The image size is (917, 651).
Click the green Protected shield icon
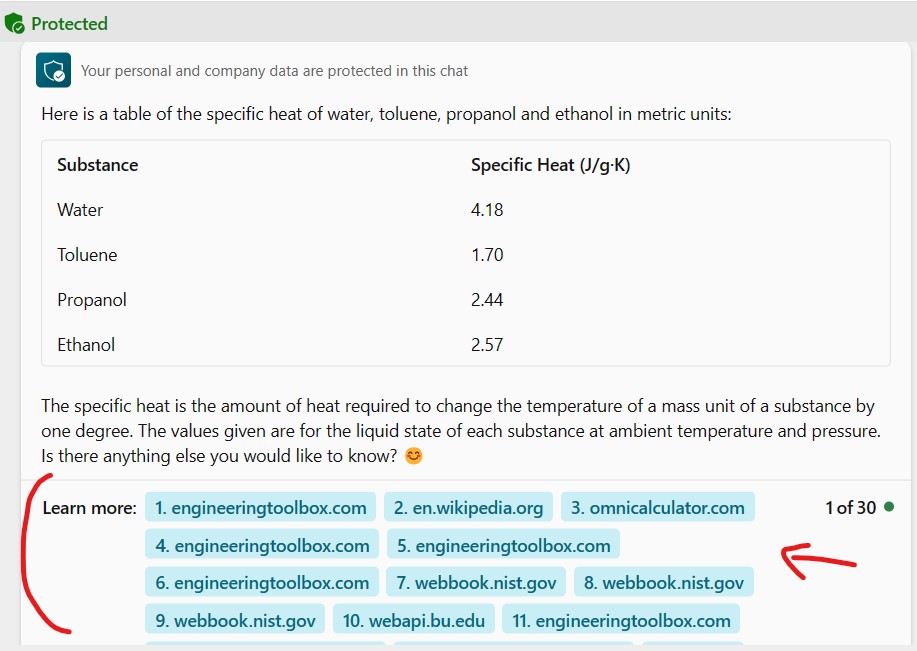[x=15, y=22]
